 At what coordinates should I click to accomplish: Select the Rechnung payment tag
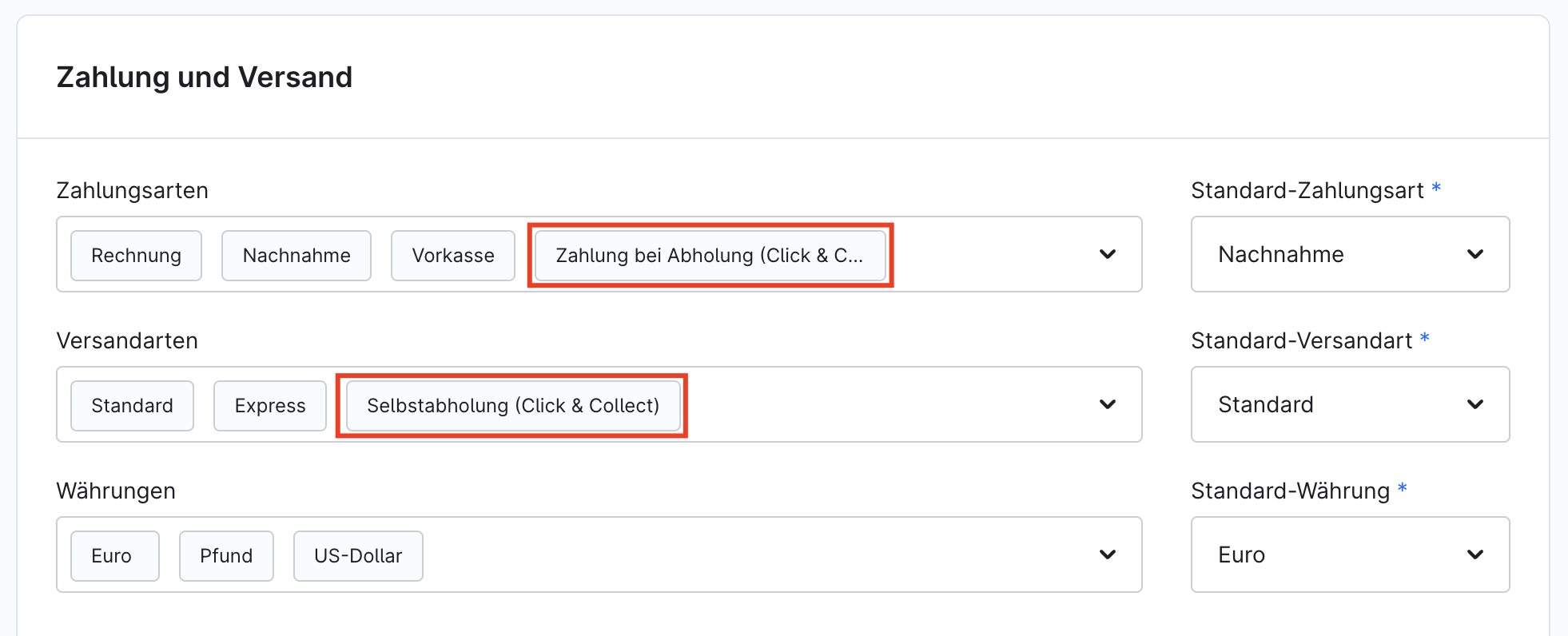pos(136,256)
